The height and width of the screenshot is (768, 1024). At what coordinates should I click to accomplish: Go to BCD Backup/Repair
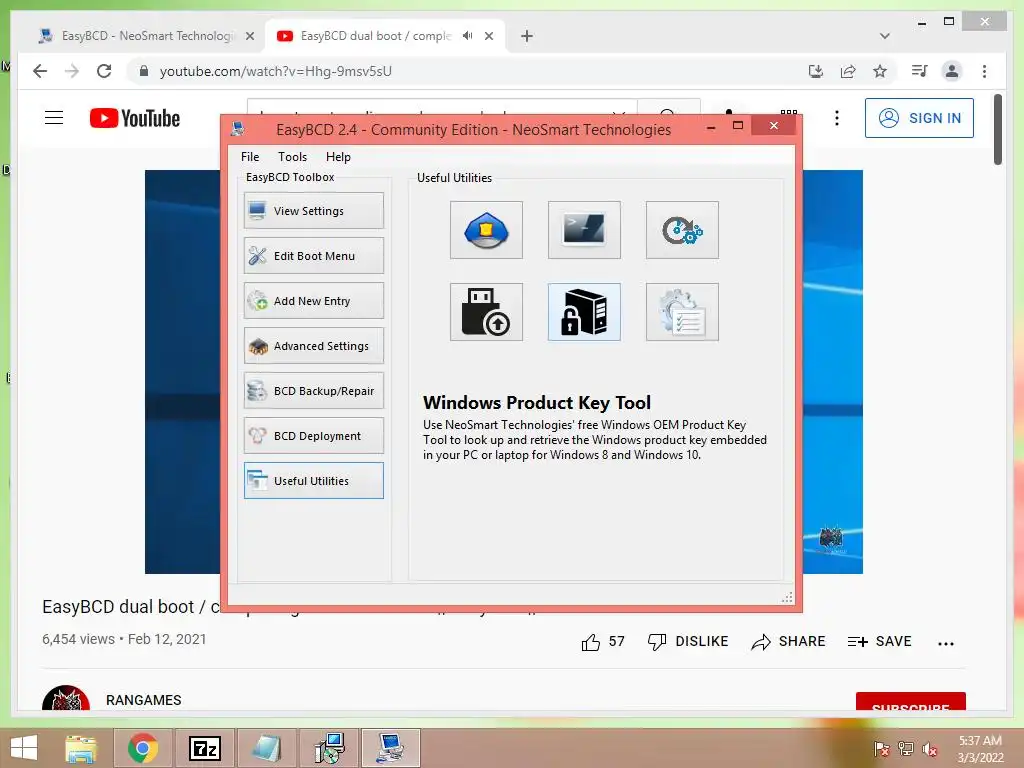click(313, 391)
